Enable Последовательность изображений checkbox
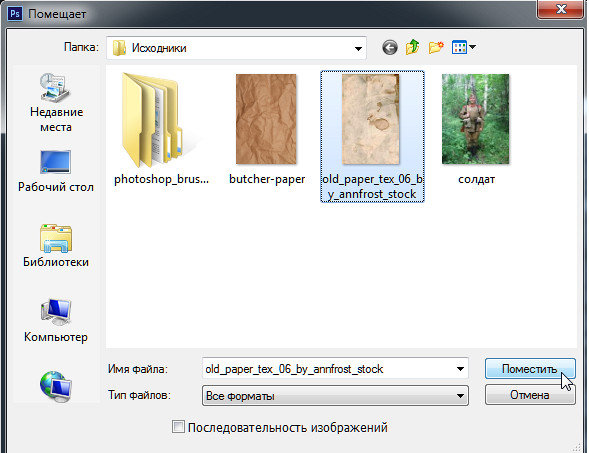 (x=178, y=427)
